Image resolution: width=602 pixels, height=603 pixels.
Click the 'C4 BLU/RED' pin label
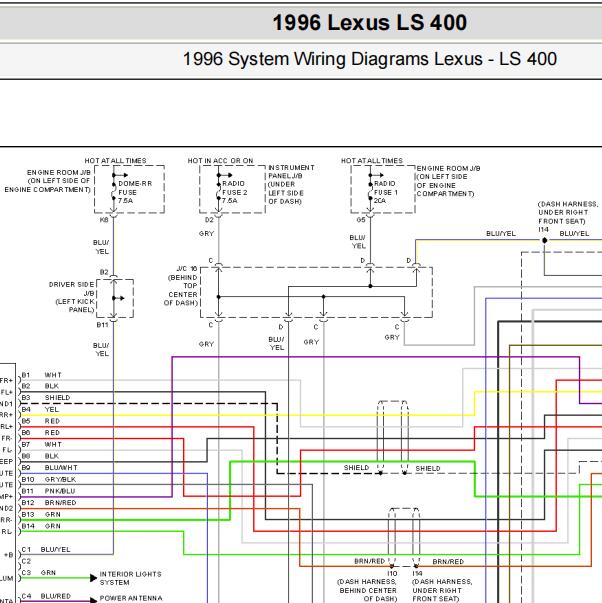point(46,596)
